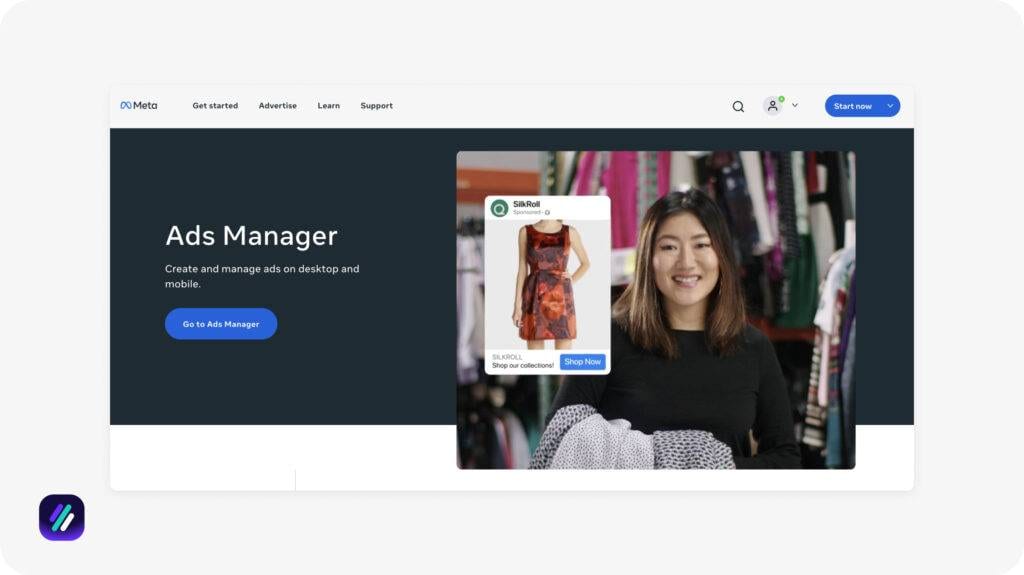1024x575 pixels.
Task: Click Shop Now in the SilkRoll ad
Action: click(x=583, y=361)
